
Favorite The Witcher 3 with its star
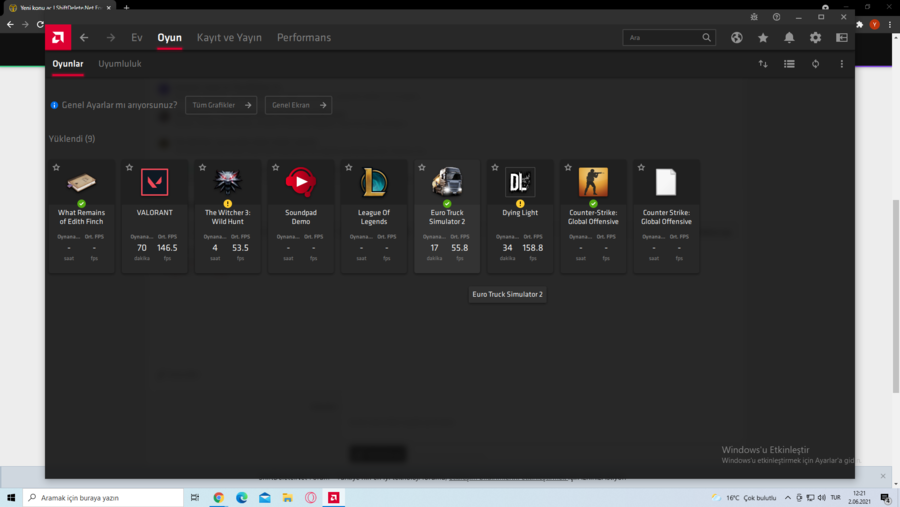click(x=202, y=167)
